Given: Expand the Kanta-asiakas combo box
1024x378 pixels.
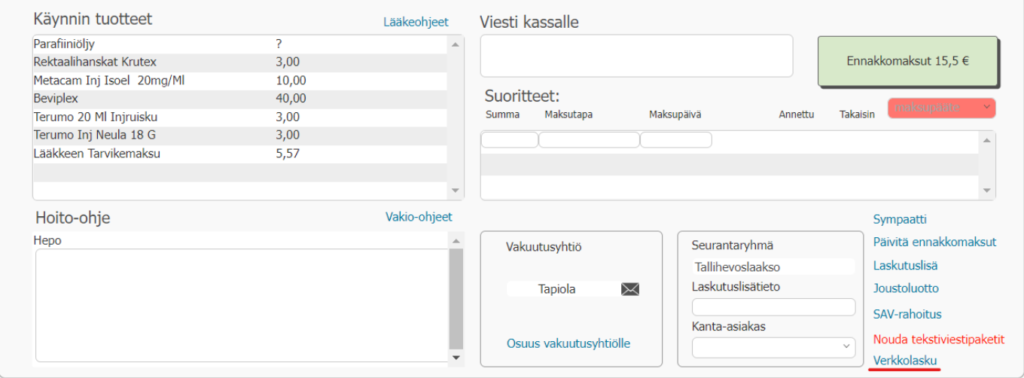Looking at the screenshot, I should [773, 347].
